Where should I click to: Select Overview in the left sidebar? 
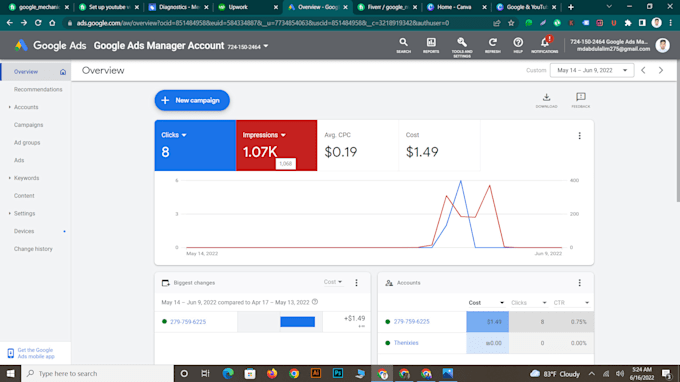pos(26,72)
